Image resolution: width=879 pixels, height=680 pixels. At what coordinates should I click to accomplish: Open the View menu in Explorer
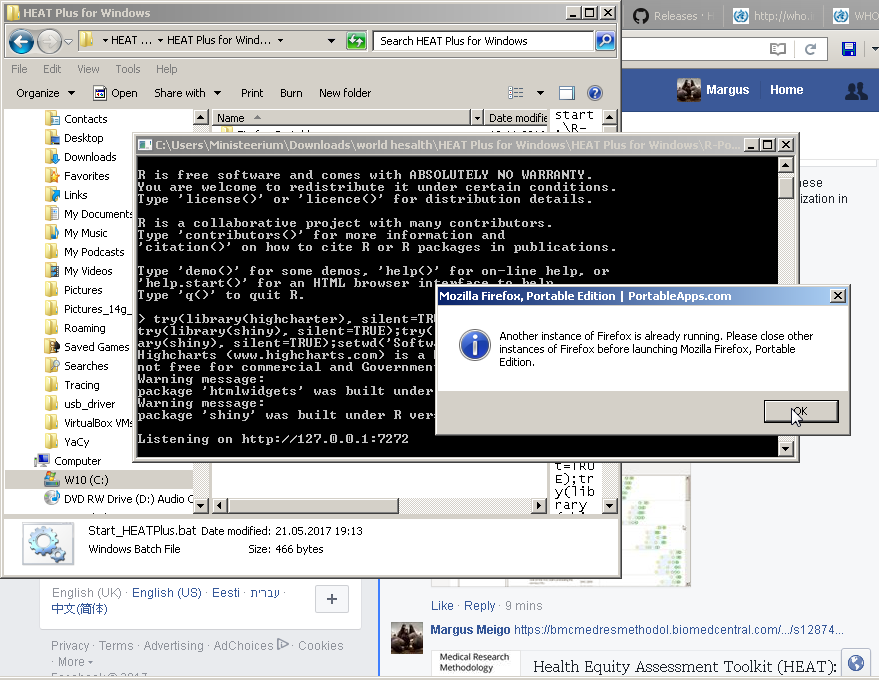click(88, 69)
